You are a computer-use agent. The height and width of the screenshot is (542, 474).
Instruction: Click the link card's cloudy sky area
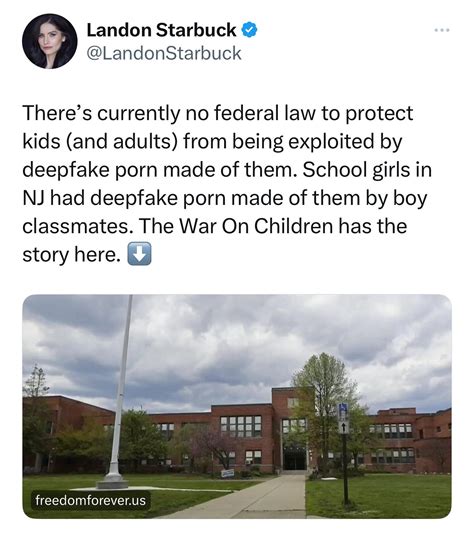coord(237,342)
